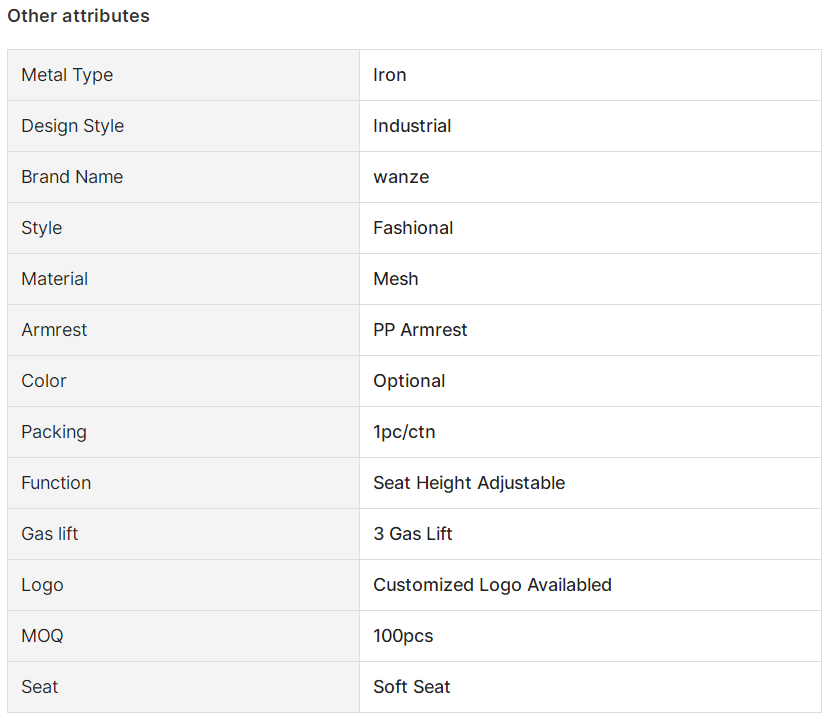This screenshot has width=834, height=719.
Task: Select the Metal Type label cell
Action: coord(184,75)
